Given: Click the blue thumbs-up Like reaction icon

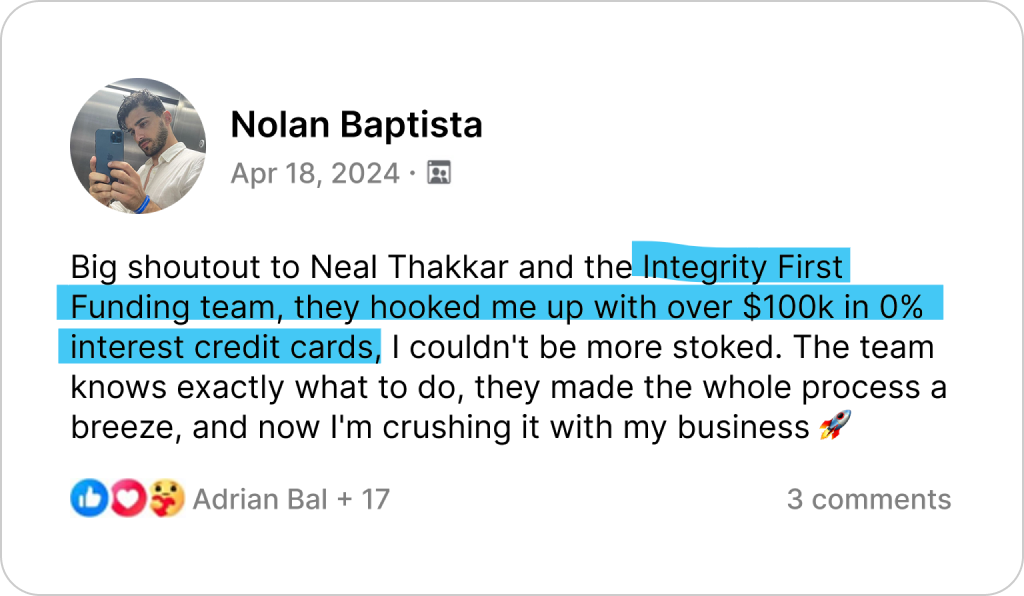Looking at the screenshot, I should [89, 499].
